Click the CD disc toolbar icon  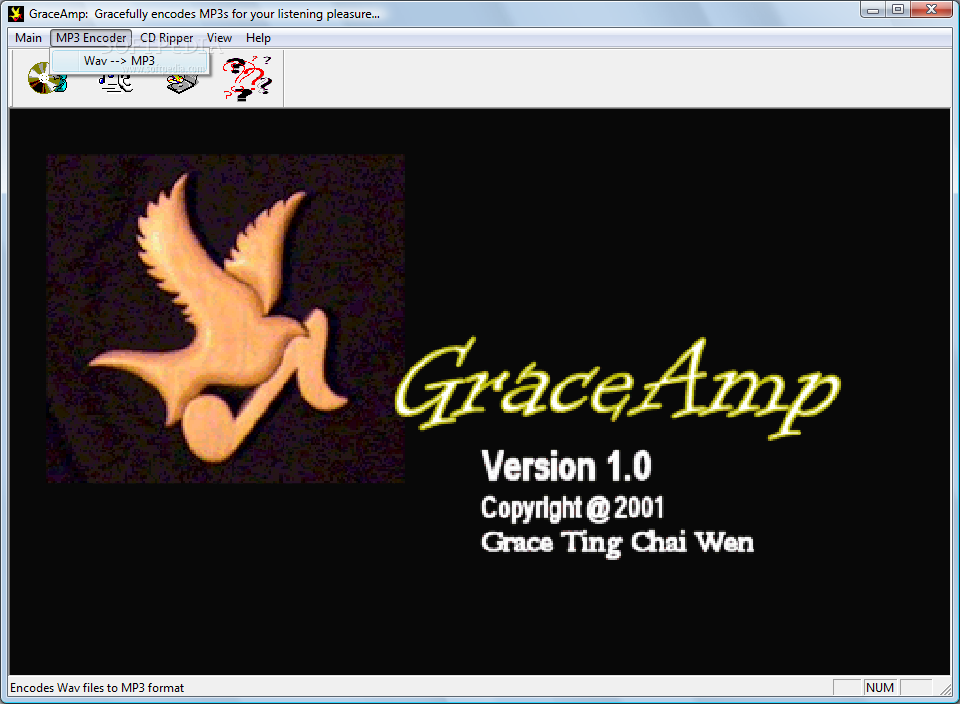[x=47, y=78]
